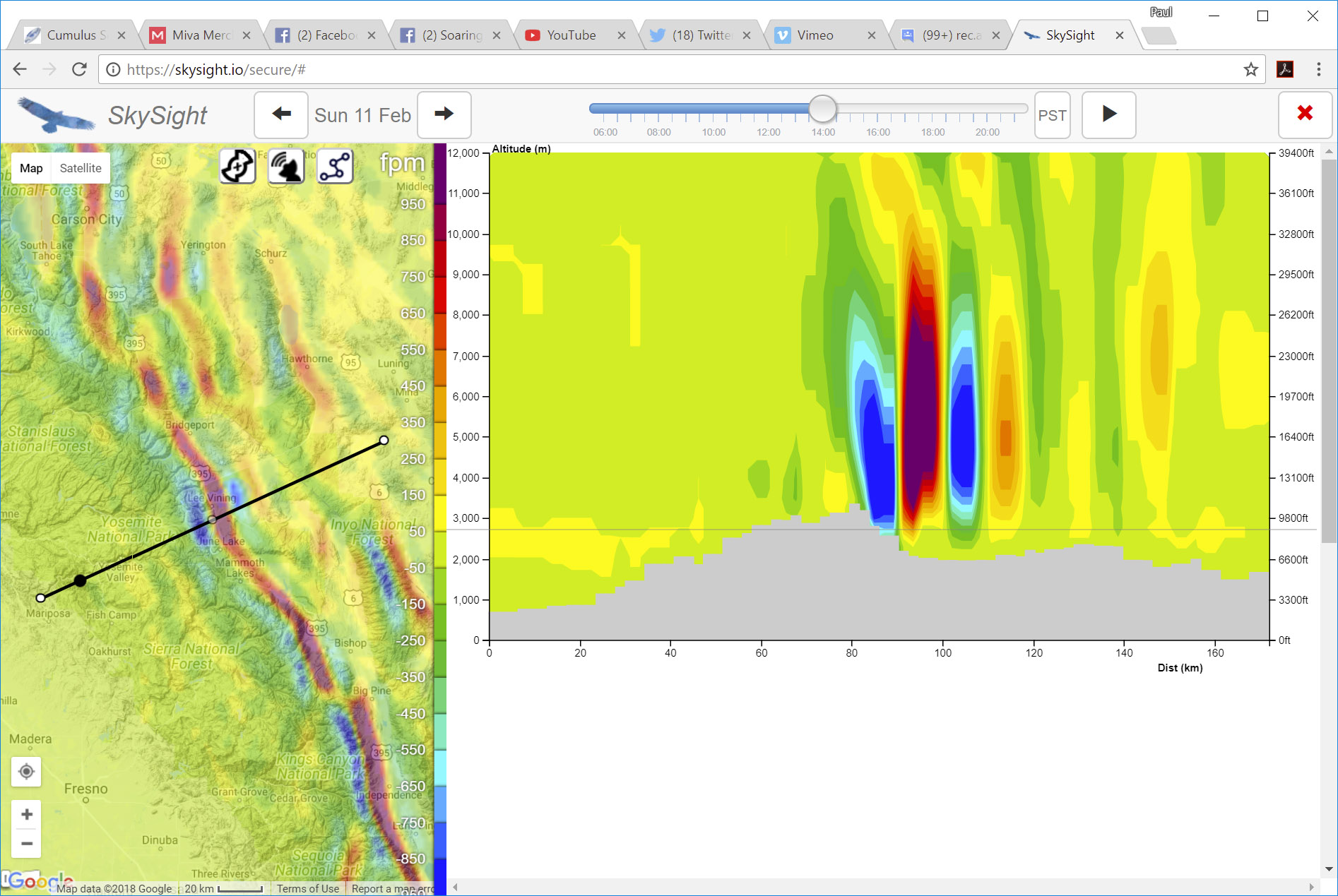
Task: Click Report a map error link
Action: coord(393,888)
